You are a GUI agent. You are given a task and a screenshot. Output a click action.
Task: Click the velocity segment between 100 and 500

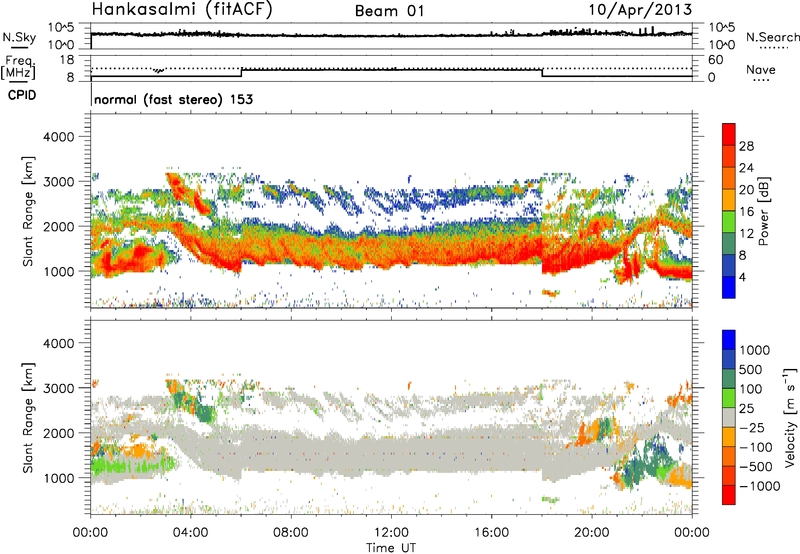(x=729, y=379)
